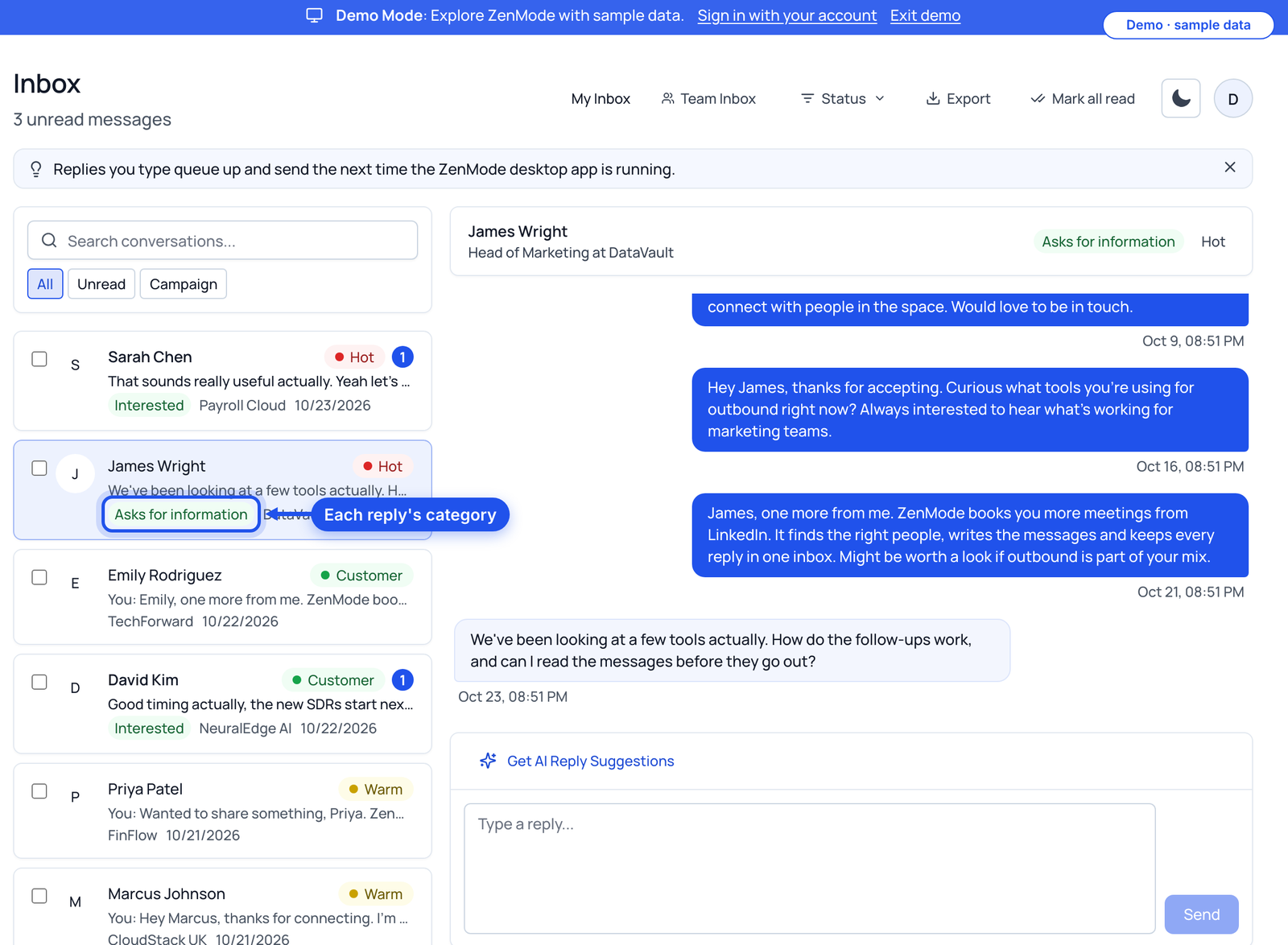Tick Priya Patel's conversation checkbox
This screenshot has width=1288, height=945.
coord(39,791)
